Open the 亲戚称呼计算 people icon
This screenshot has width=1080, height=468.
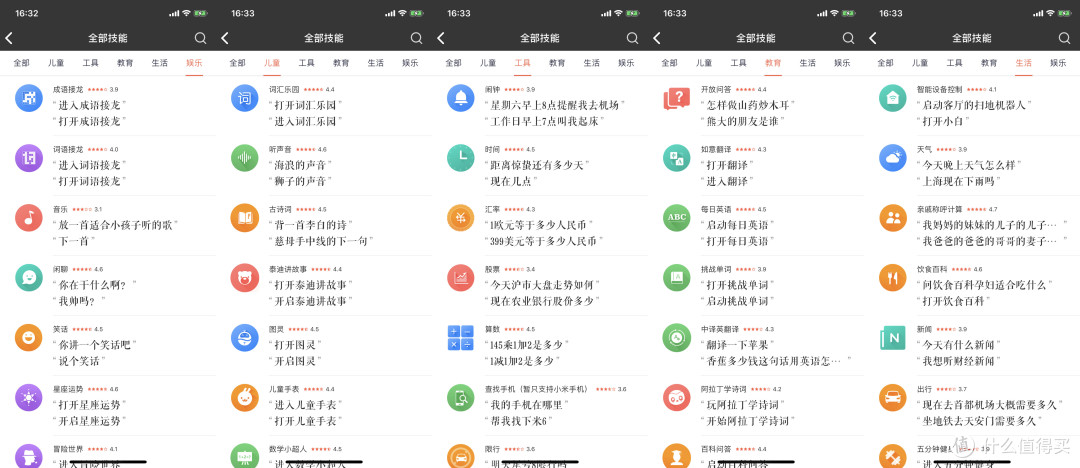tap(893, 217)
